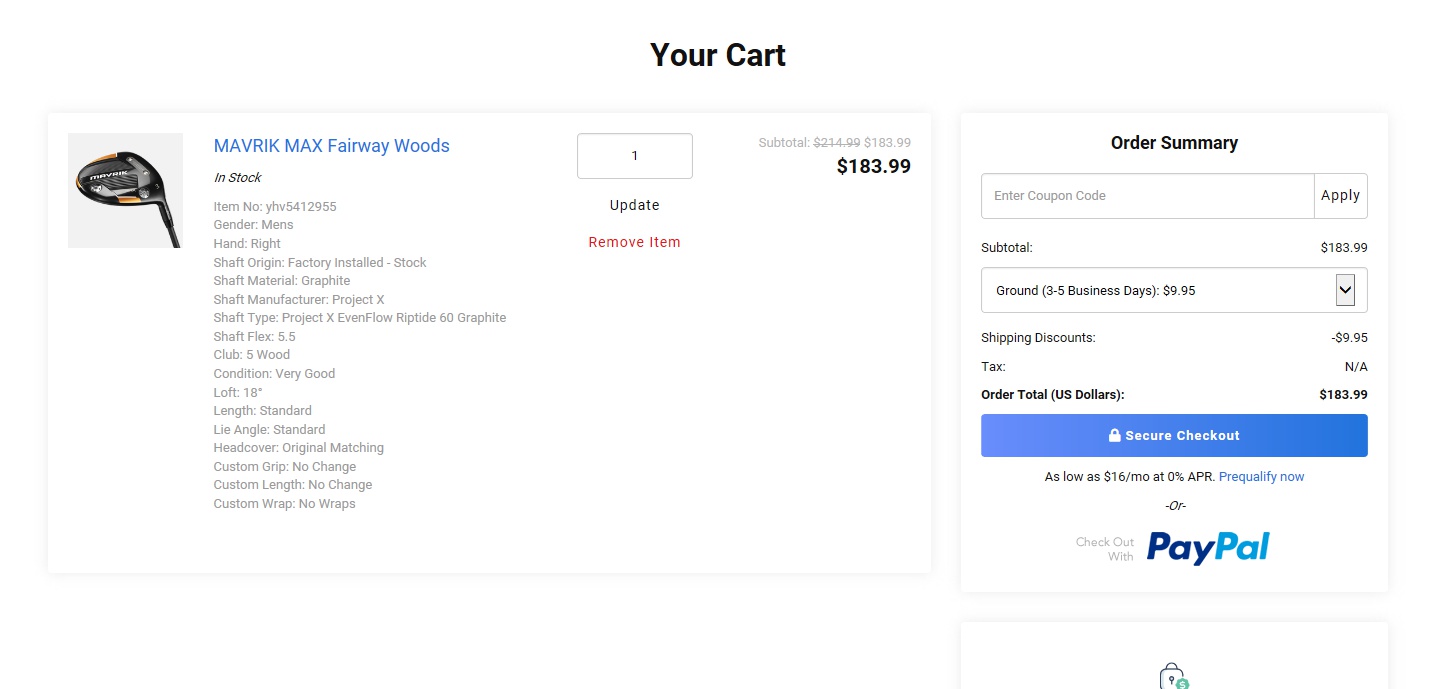Open the MAVRIK fairway wood product image

pos(125,190)
